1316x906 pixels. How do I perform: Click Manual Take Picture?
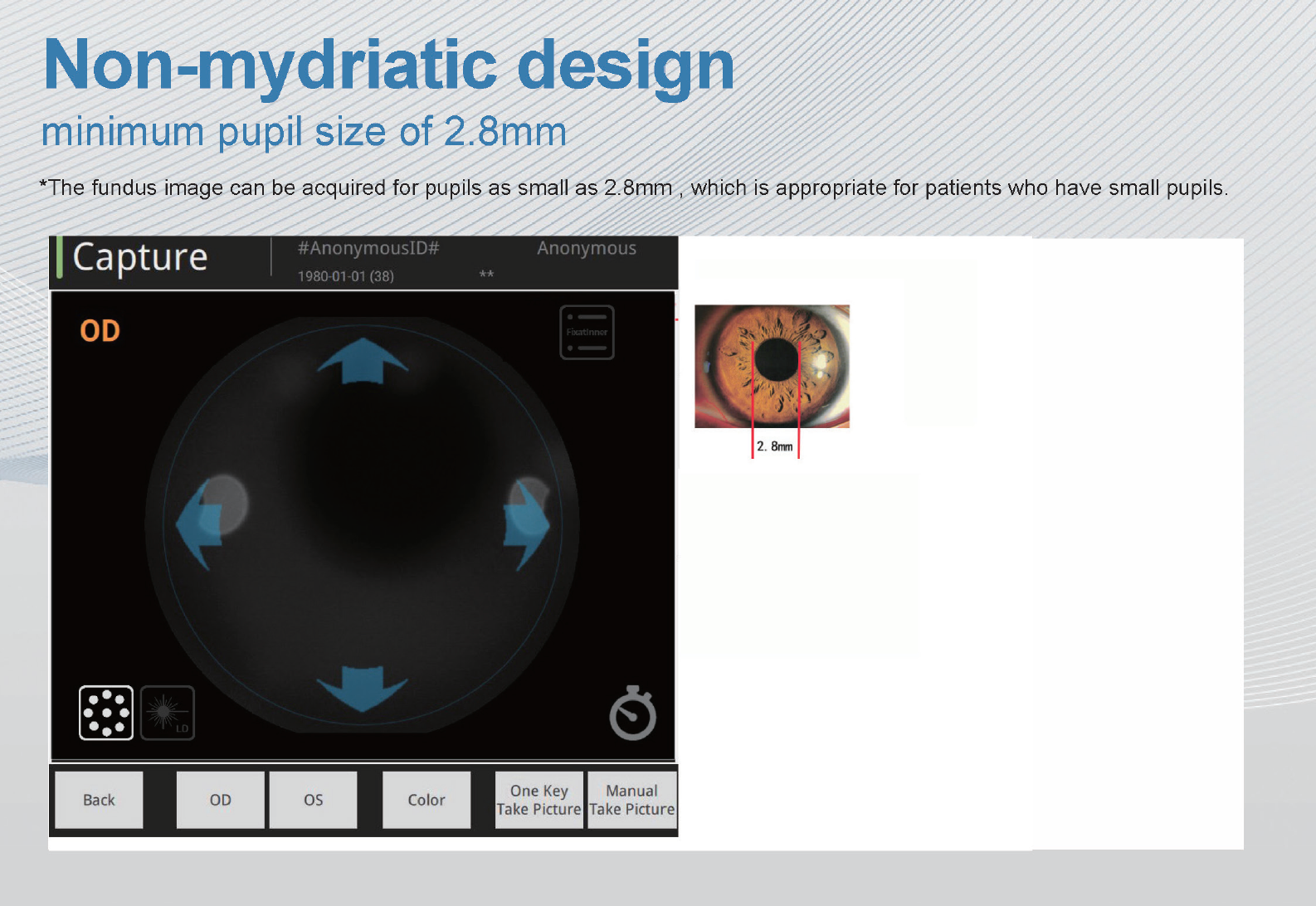632,800
